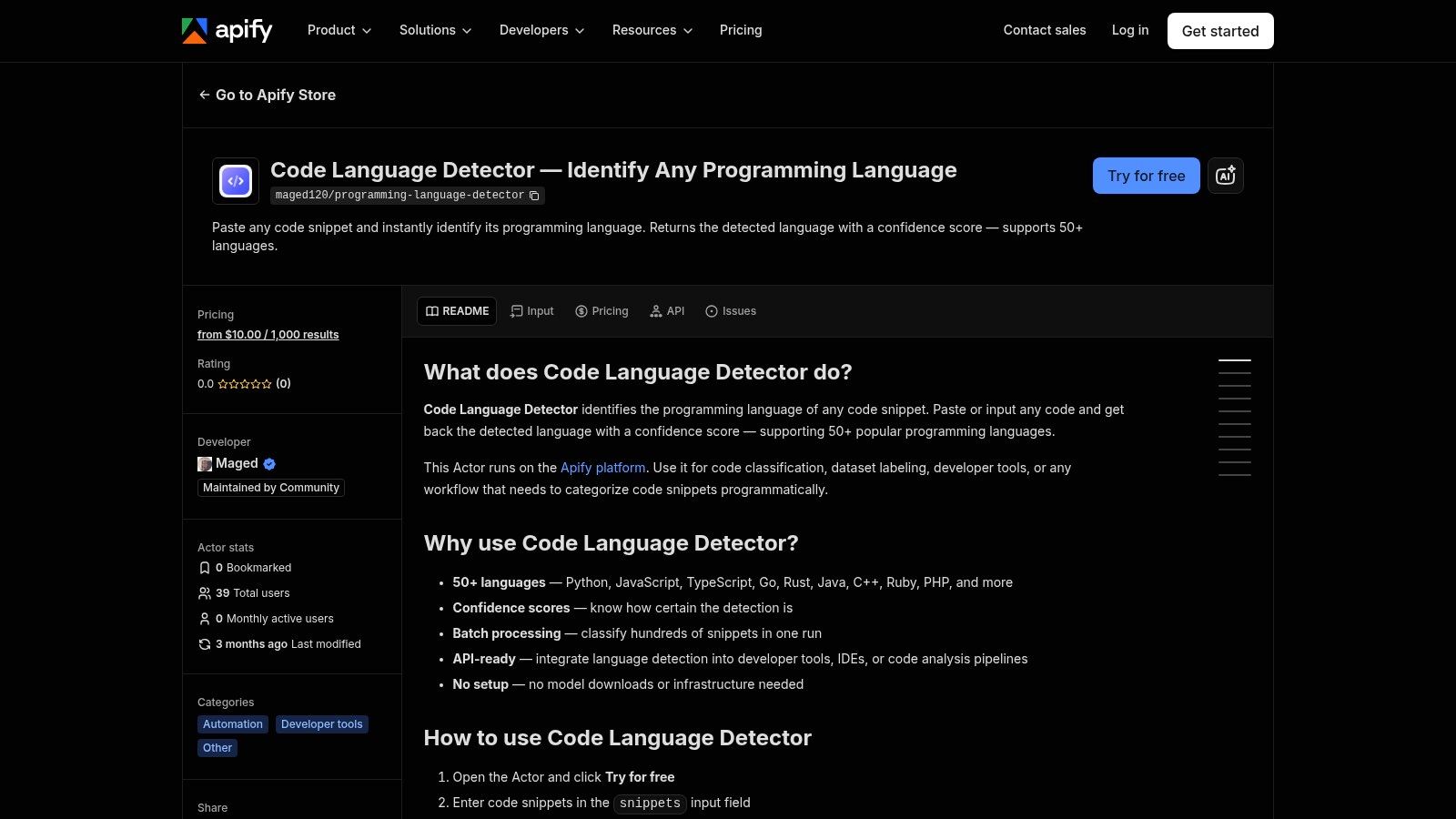Click Contact sales
The height and width of the screenshot is (819, 1456).
[x=1045, y=30]
